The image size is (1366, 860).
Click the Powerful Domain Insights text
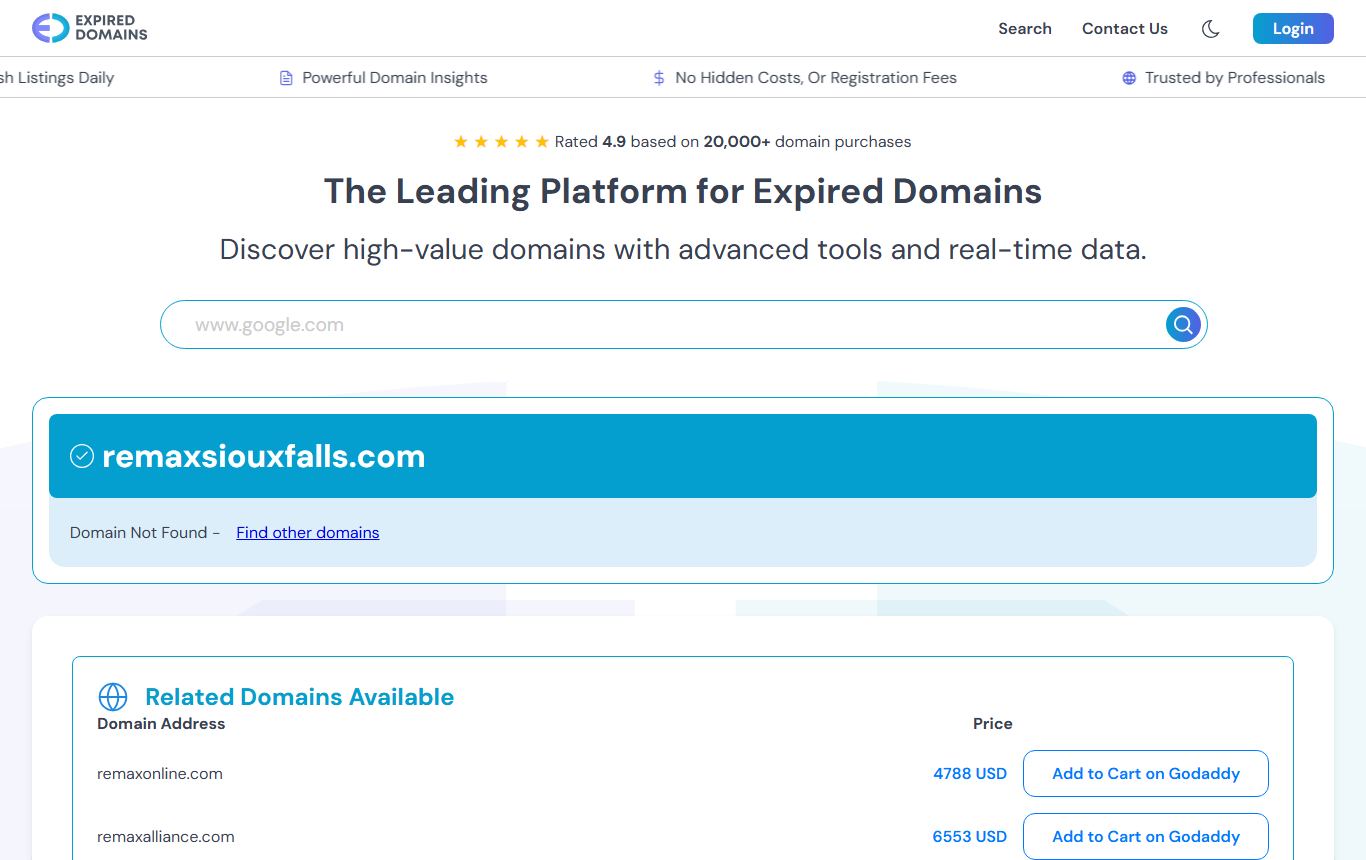395,78
